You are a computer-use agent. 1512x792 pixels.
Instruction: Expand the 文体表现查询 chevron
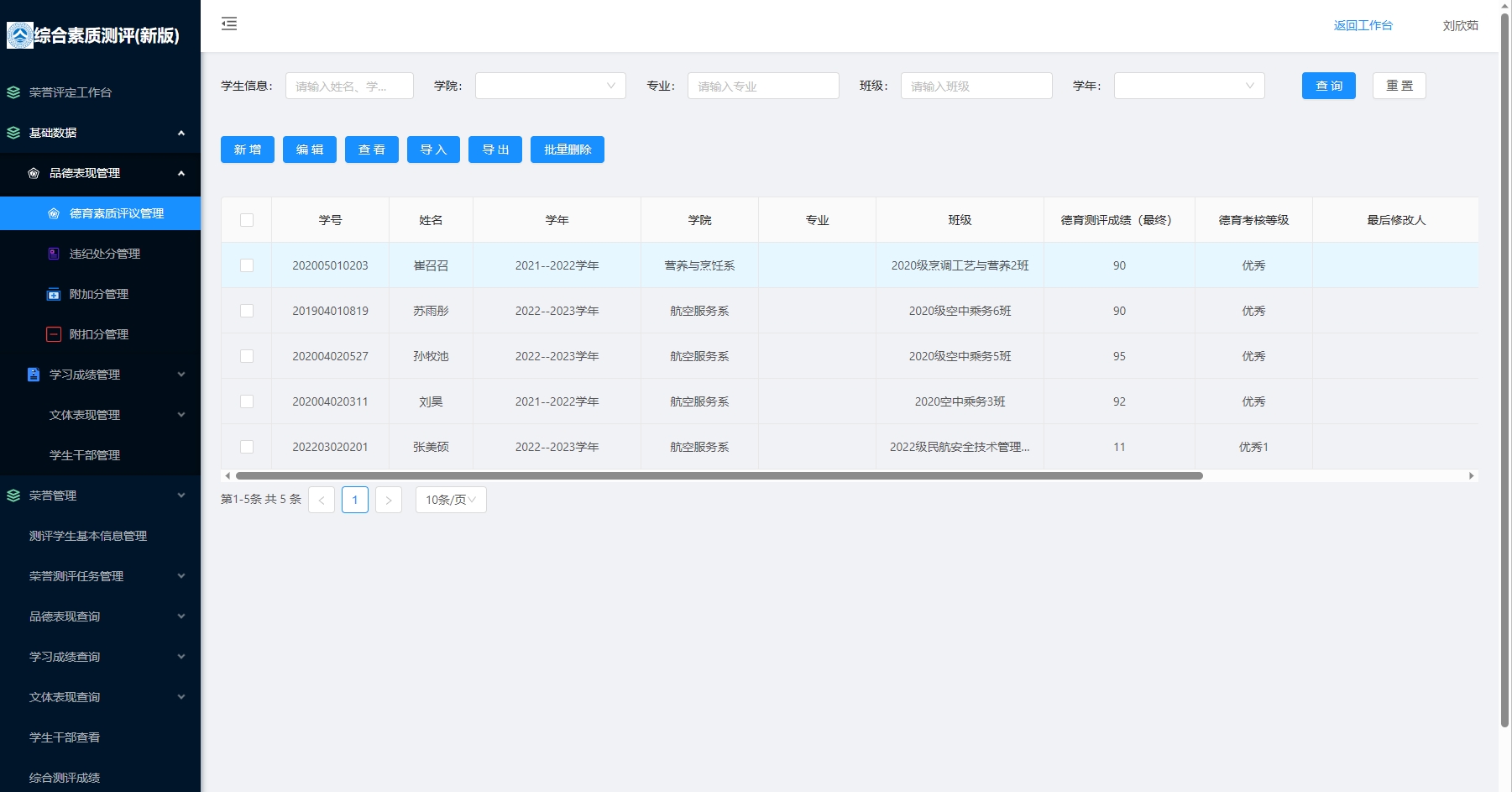pyautogui.click(x=181, y=697)
